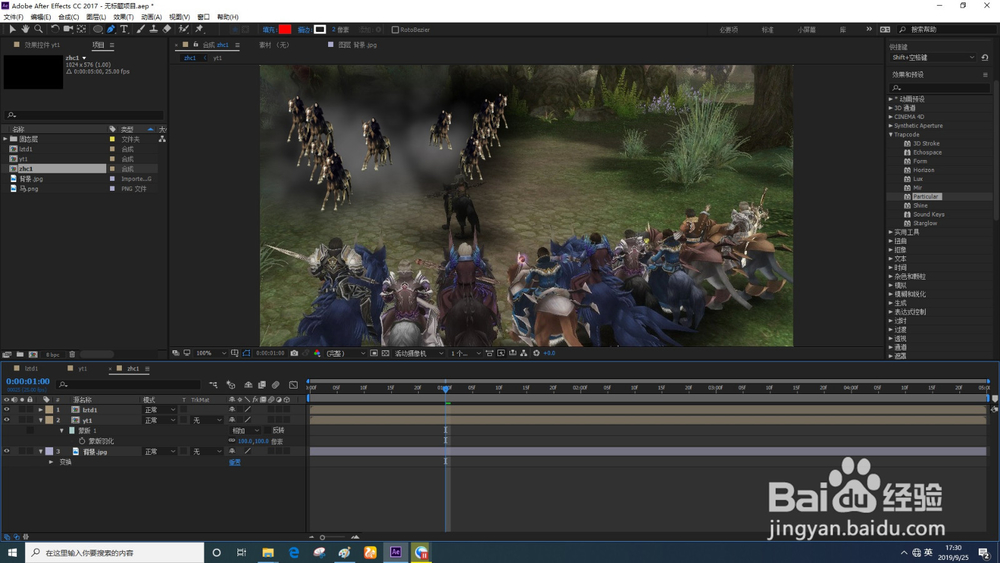Select the Hand tool
Viewport: 1000px width, 563px height.
coord(25,29)
